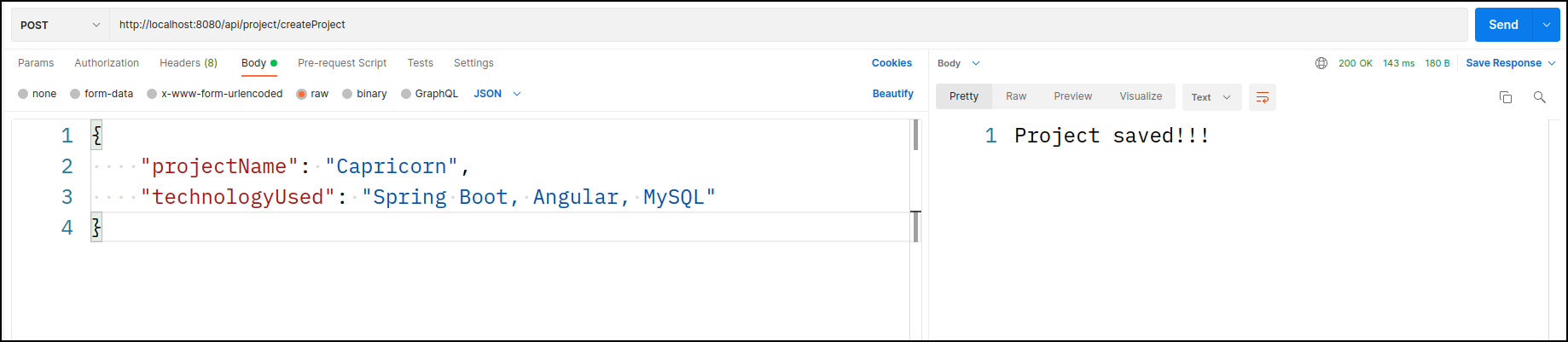
Task: Click the wrap lines icon in response toolbar
Action: (x=1263, y=97)
